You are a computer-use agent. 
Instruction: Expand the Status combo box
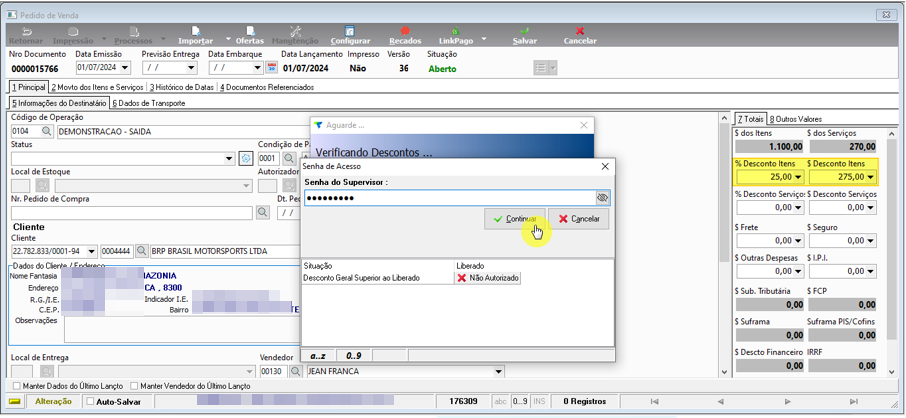click(230, 158)
